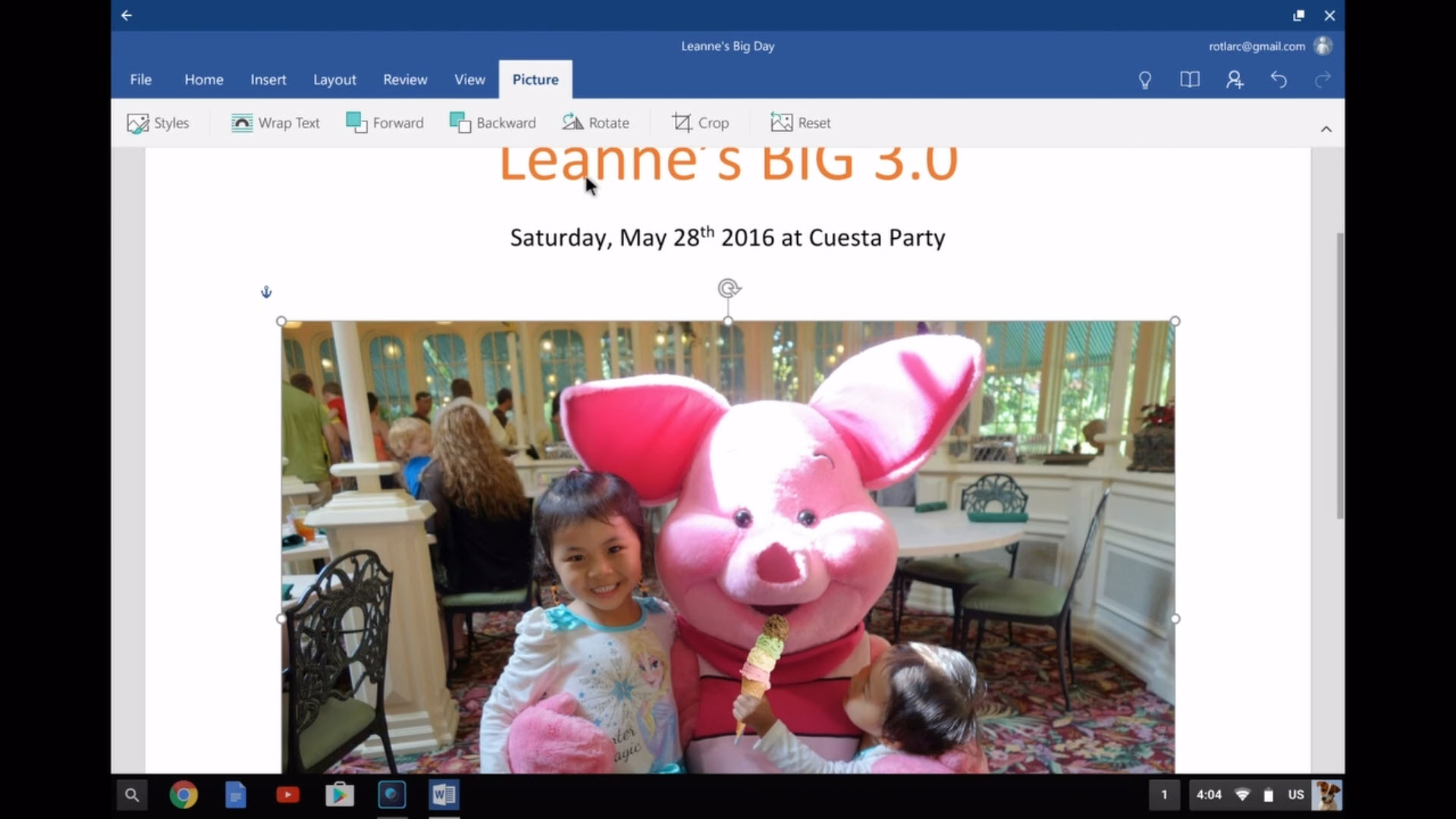Viewport: 1456px width, 819px height.
Task: Open the Rotate options
Action: point(596,123)
